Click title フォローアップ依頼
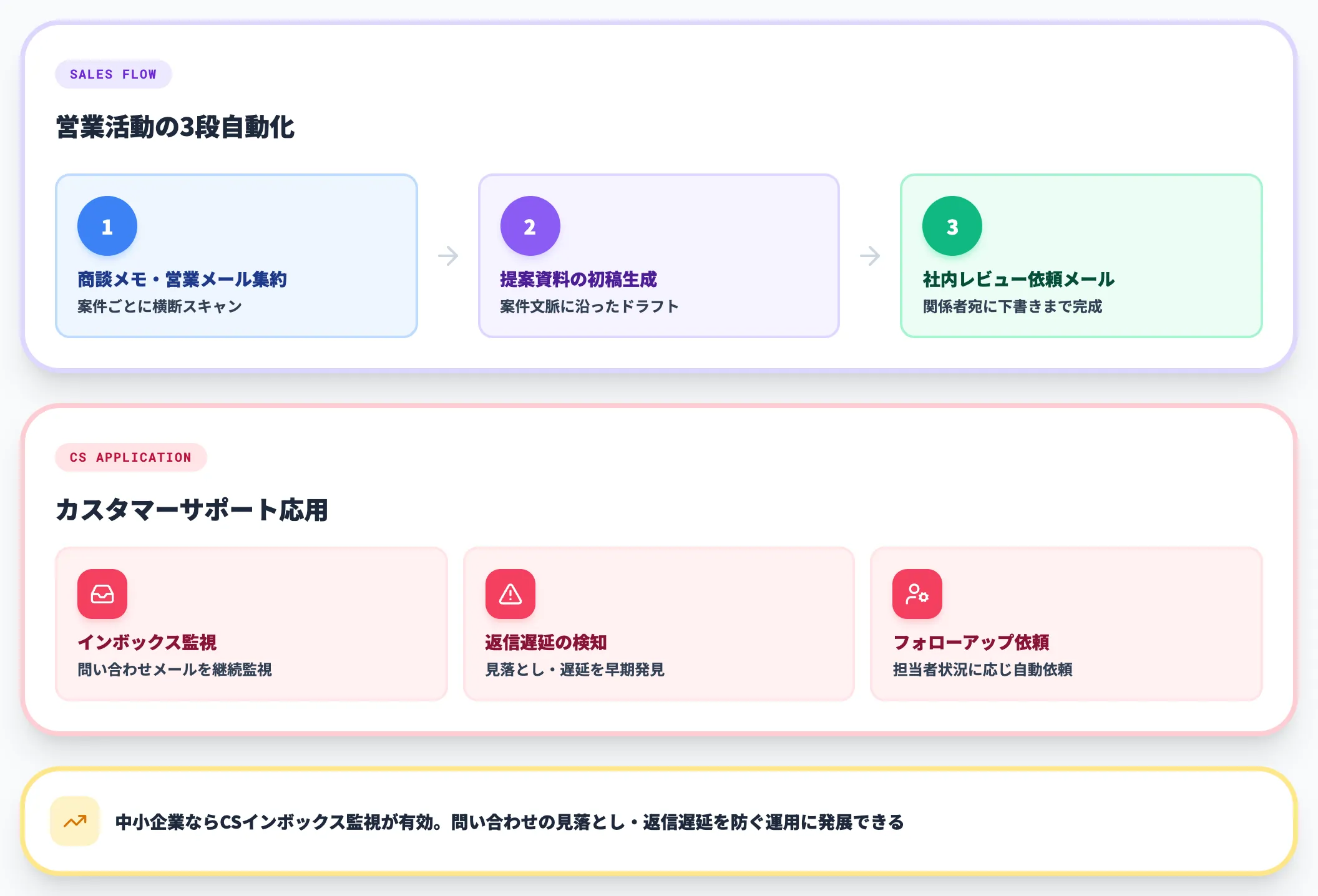The height and width of the screenshot is (896, 1318). pyautogui.click(x=971, y=643)
